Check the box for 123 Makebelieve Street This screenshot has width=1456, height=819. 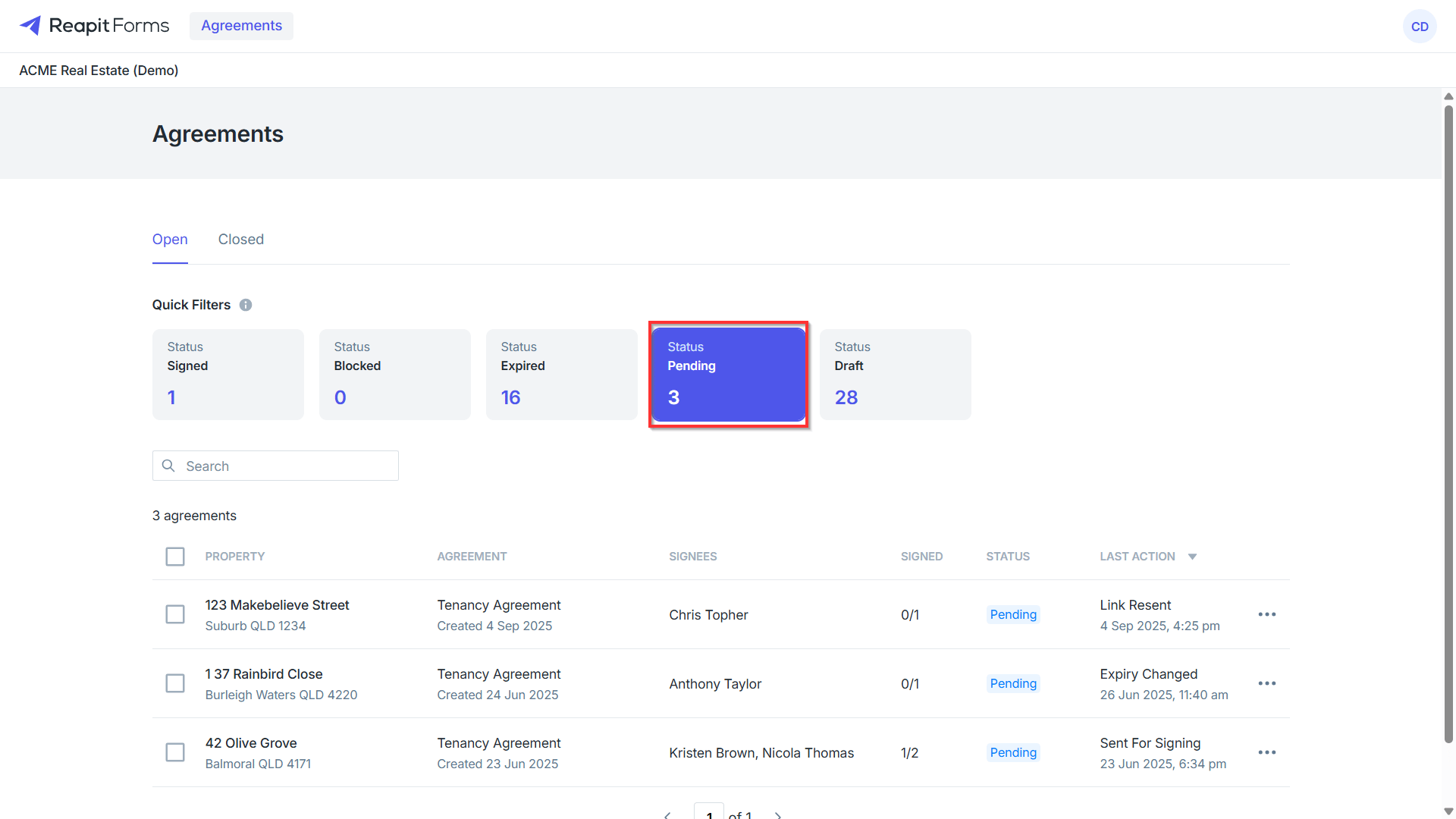175,614
